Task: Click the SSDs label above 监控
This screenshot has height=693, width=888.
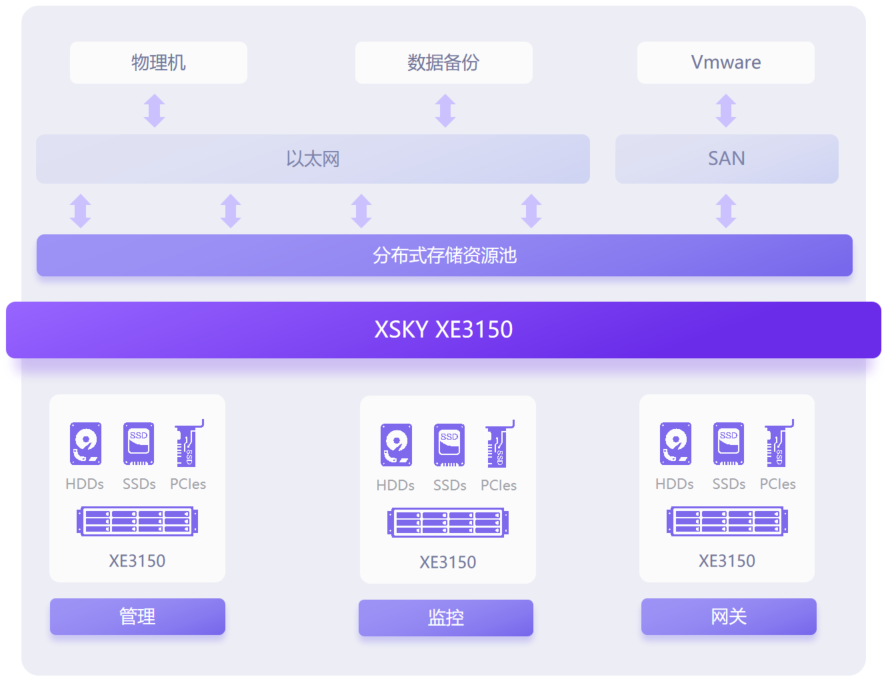Action: pyautogui.click(x=450, y=485)
